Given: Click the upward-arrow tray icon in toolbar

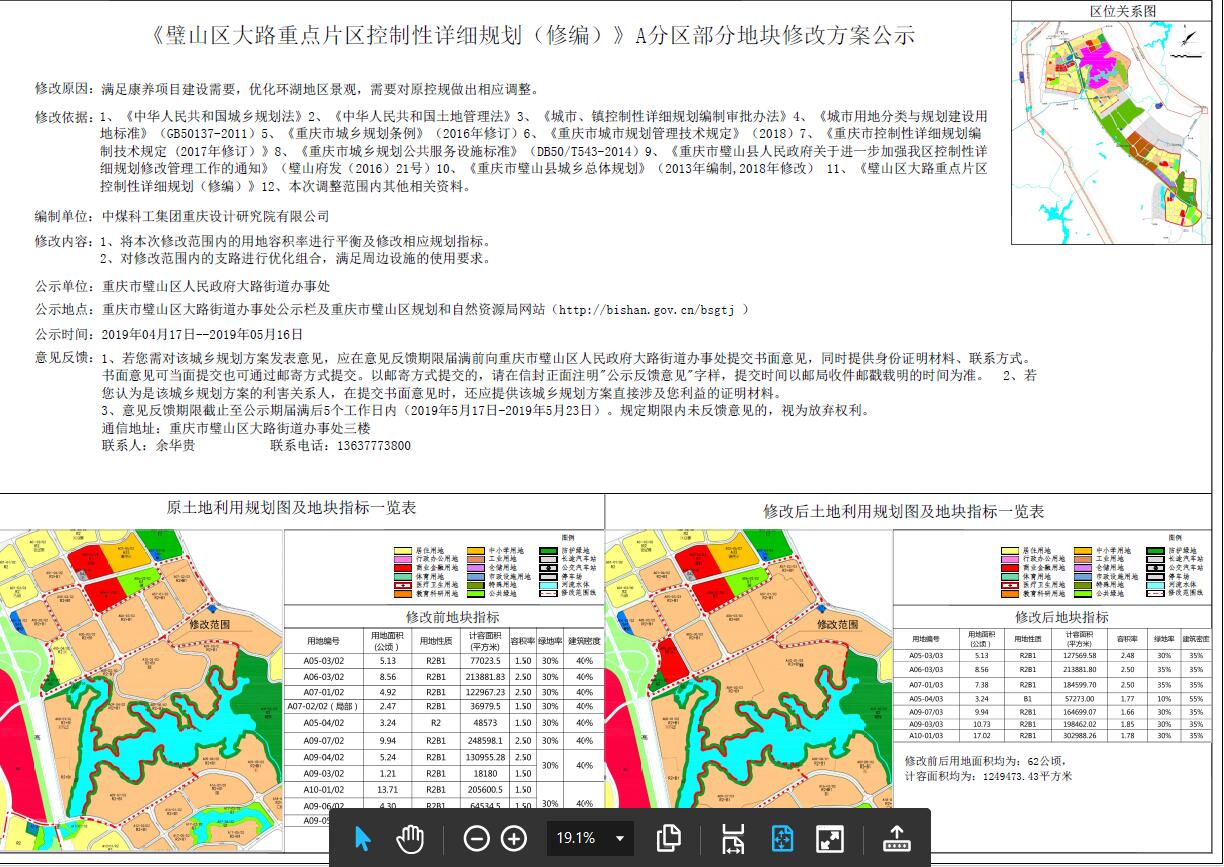Looking at the screenshot, I should (897, 838).
